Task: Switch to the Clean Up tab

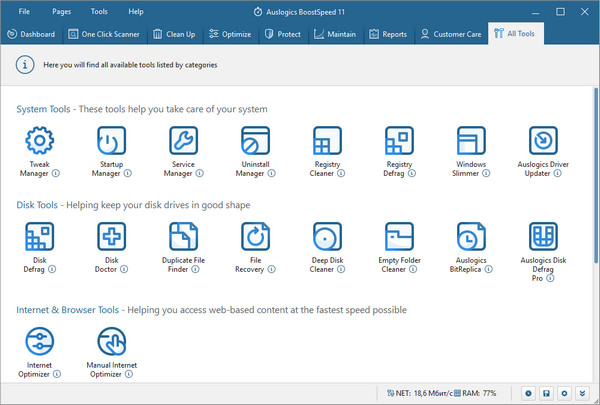Action: tap(174, 34)
